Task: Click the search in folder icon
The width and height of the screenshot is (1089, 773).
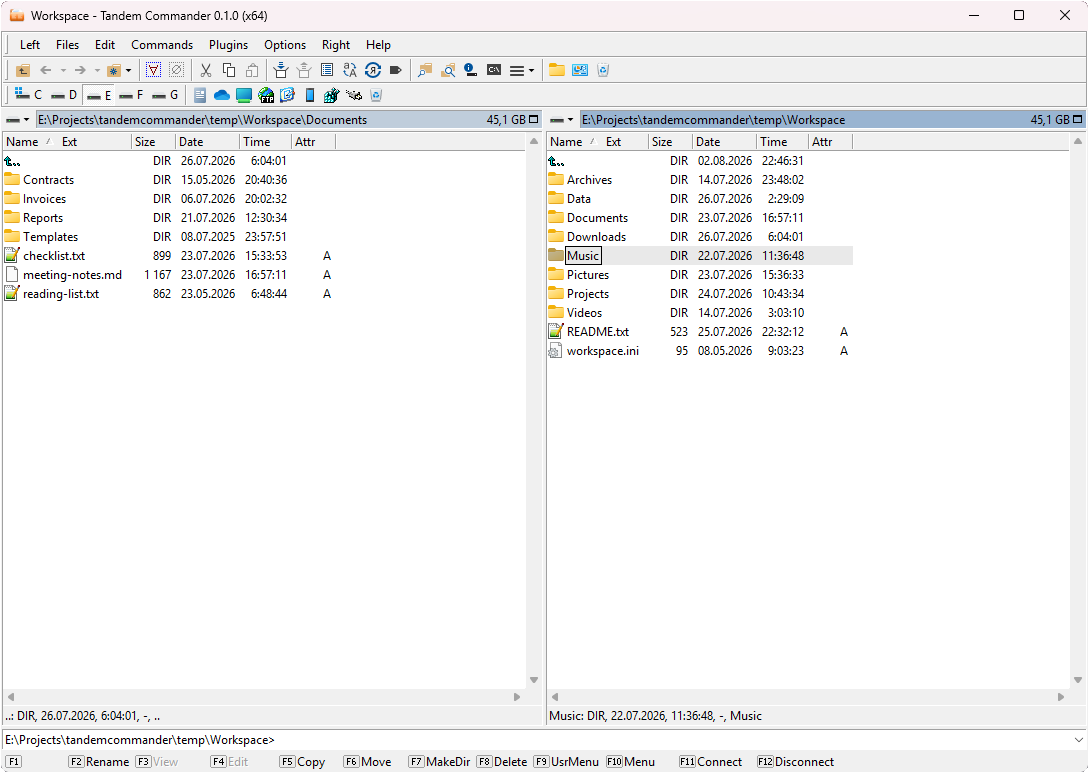Action: pyautogui.click(x=448, y=70)
